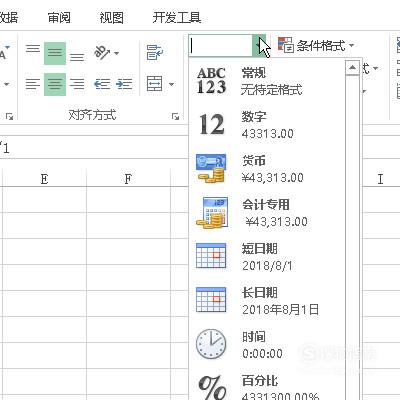
Task: Select 数字 number format option
Action: pyautogui.click(x=267, y=125)
